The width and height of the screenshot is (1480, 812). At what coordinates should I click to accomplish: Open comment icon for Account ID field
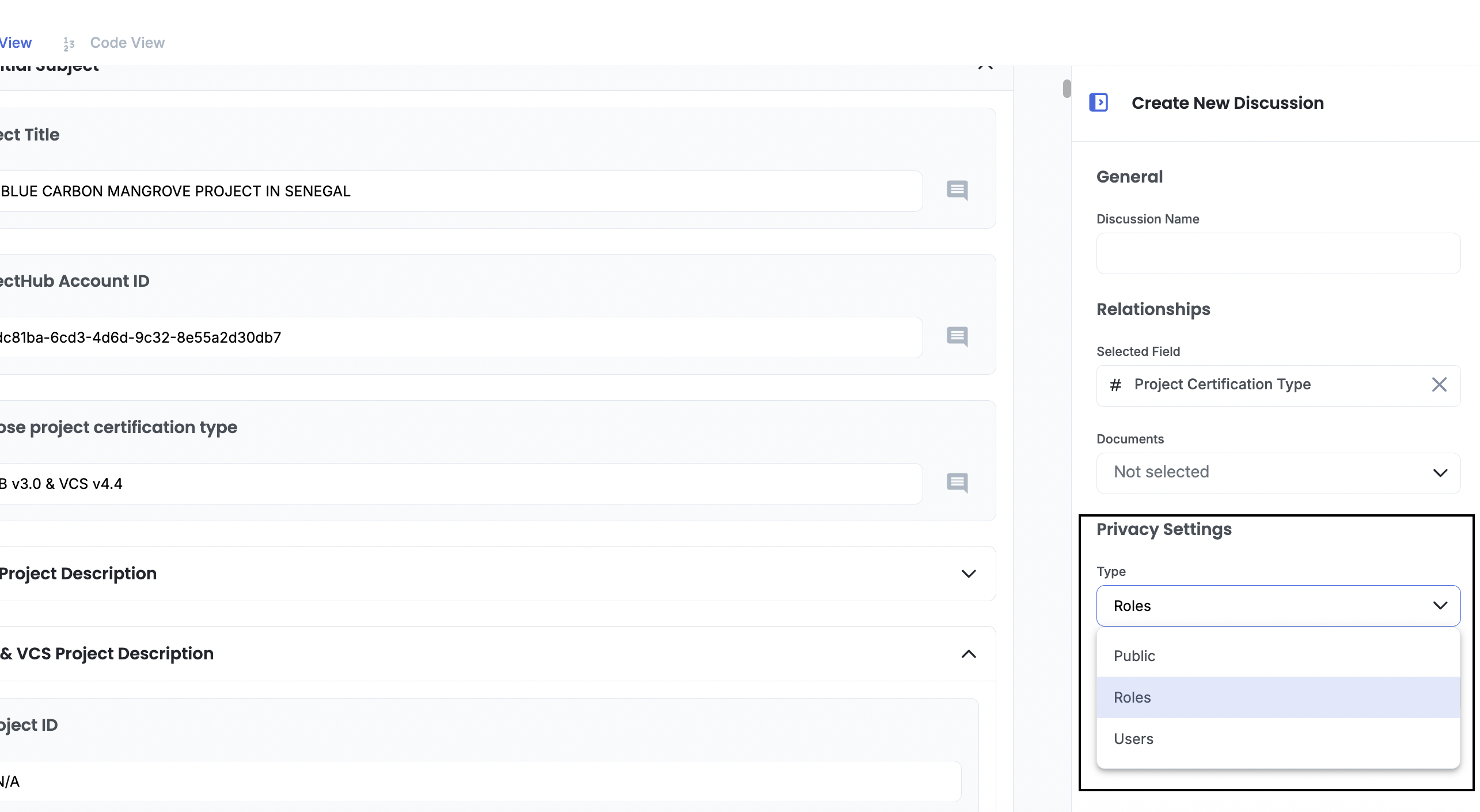pyautogui.click(x=957, y=337)
